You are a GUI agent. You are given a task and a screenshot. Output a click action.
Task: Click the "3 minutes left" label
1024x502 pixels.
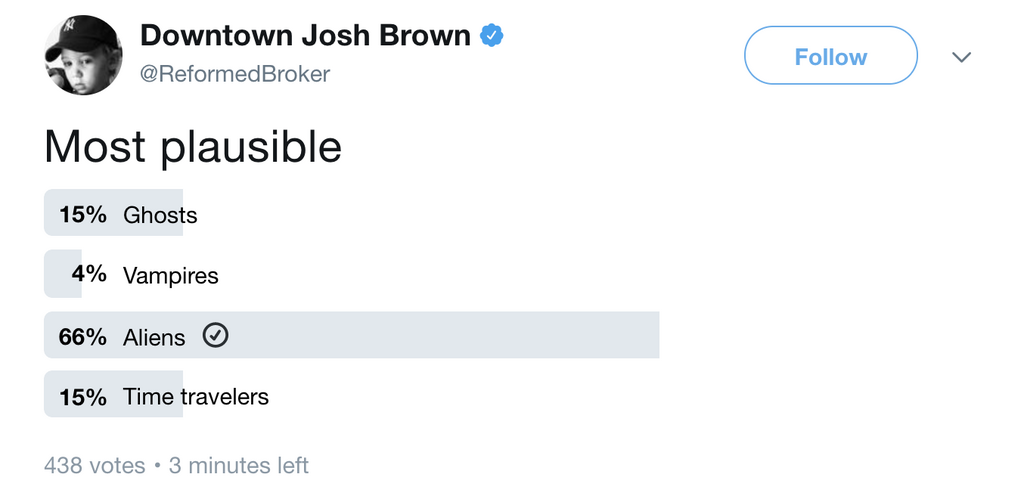[238, 465]
